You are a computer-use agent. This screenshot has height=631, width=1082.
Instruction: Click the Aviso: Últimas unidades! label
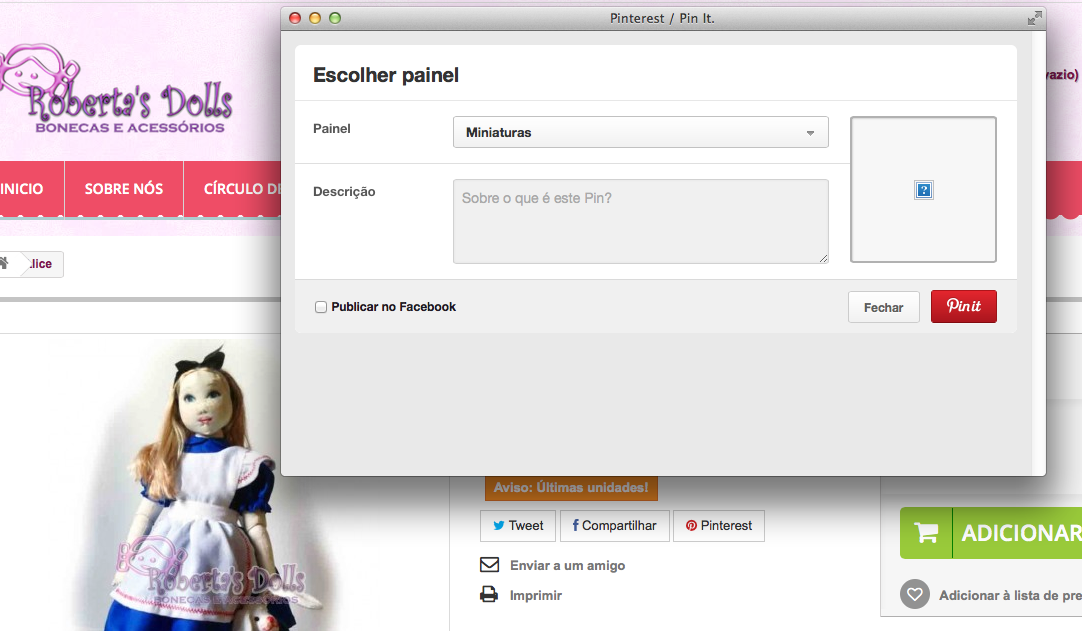pyautogui.click(x=571, y=487)
